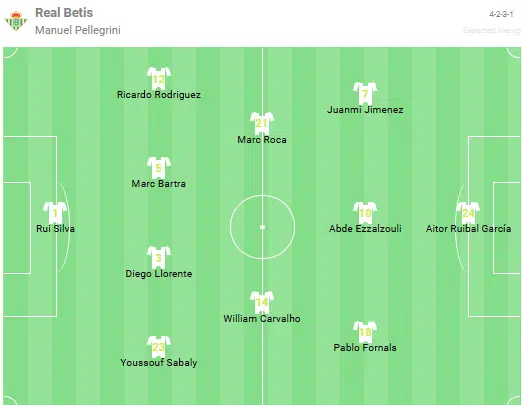Screen dimensions: 522x405
Task: Select Ricardo Rodriguez's number 12 shirt
Action: (159, 78)
